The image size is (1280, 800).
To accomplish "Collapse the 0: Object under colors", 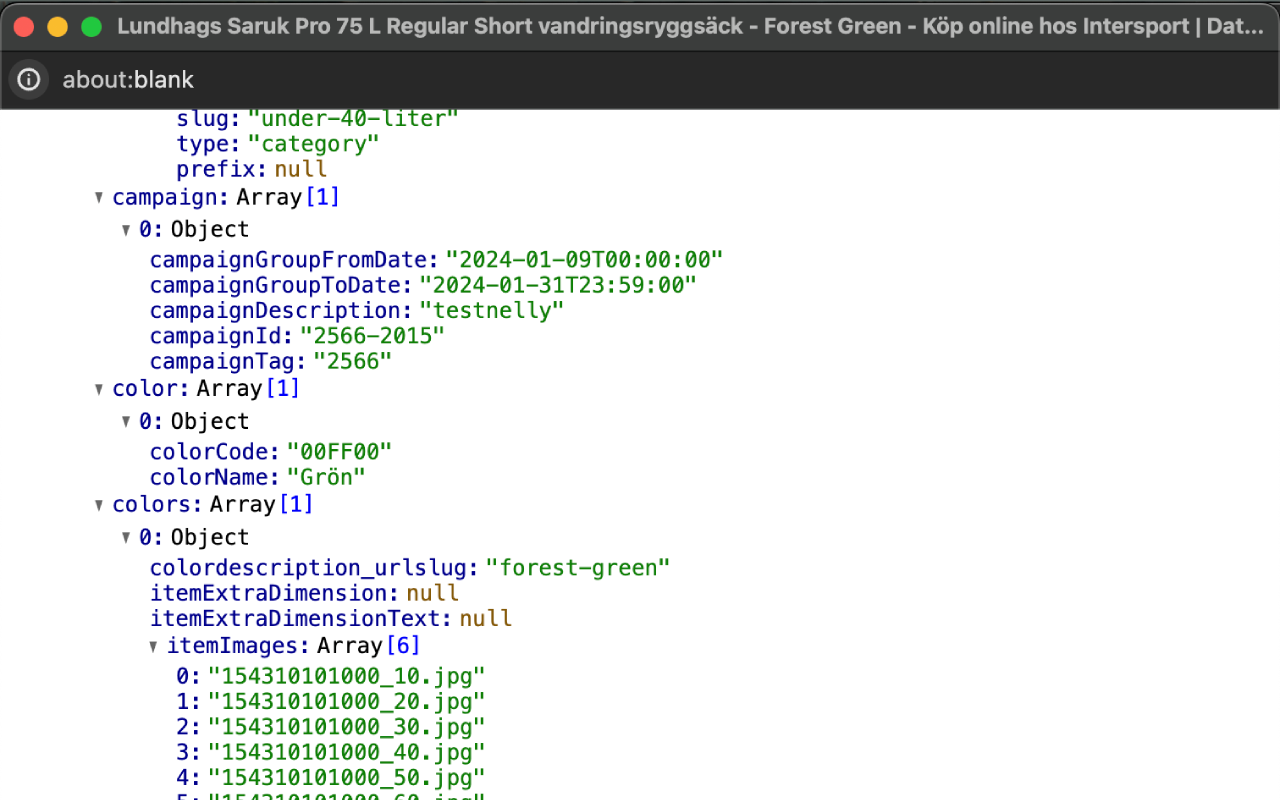I will click(126, 536).
